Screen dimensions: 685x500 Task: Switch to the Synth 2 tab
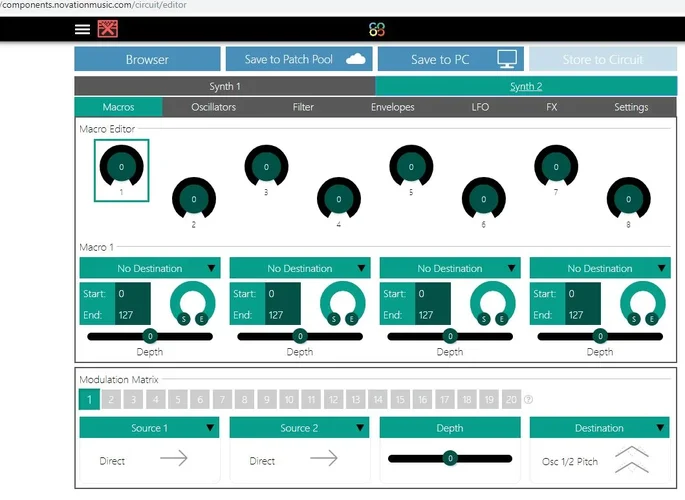tap(526, 86)
